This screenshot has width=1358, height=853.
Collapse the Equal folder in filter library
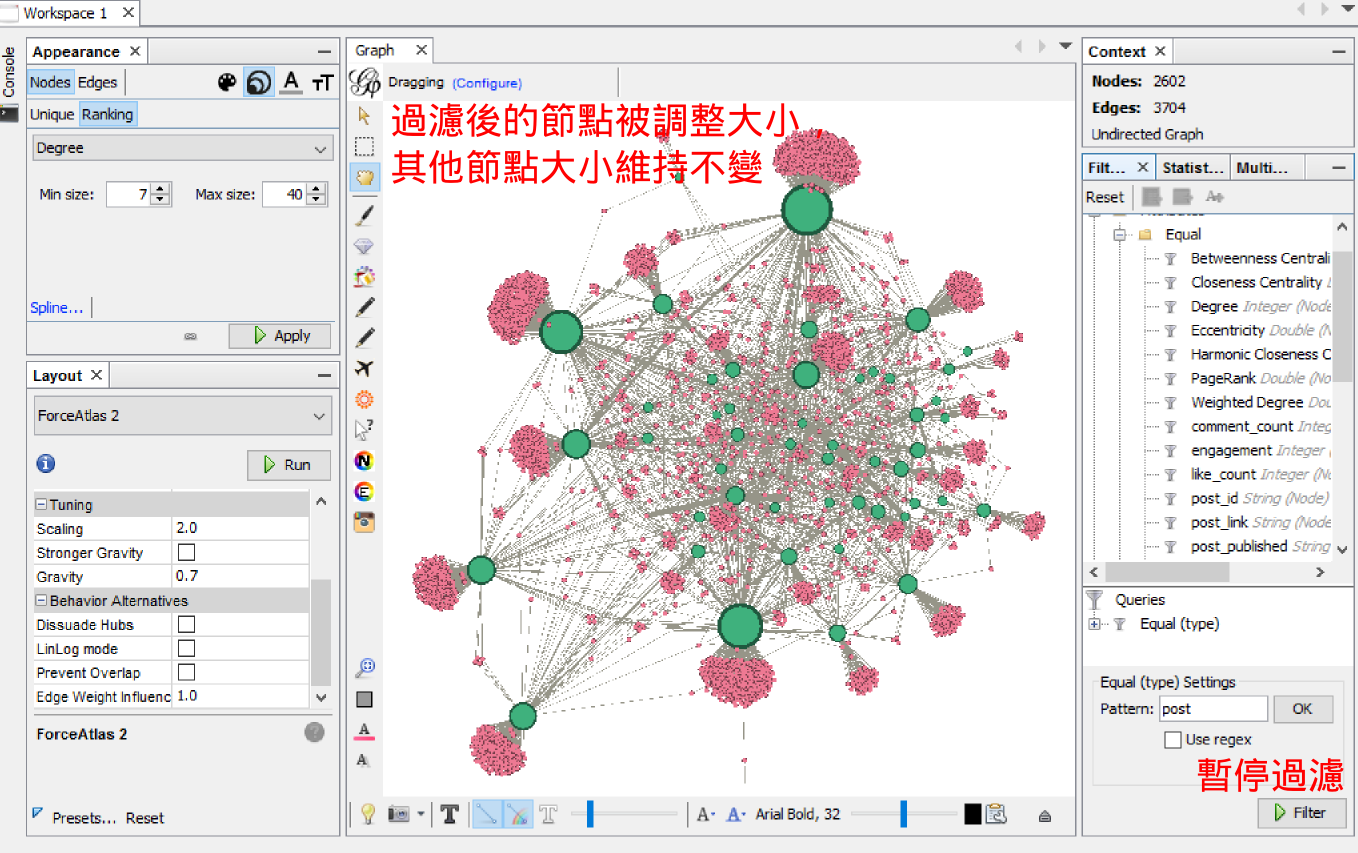coord(1119,234)
